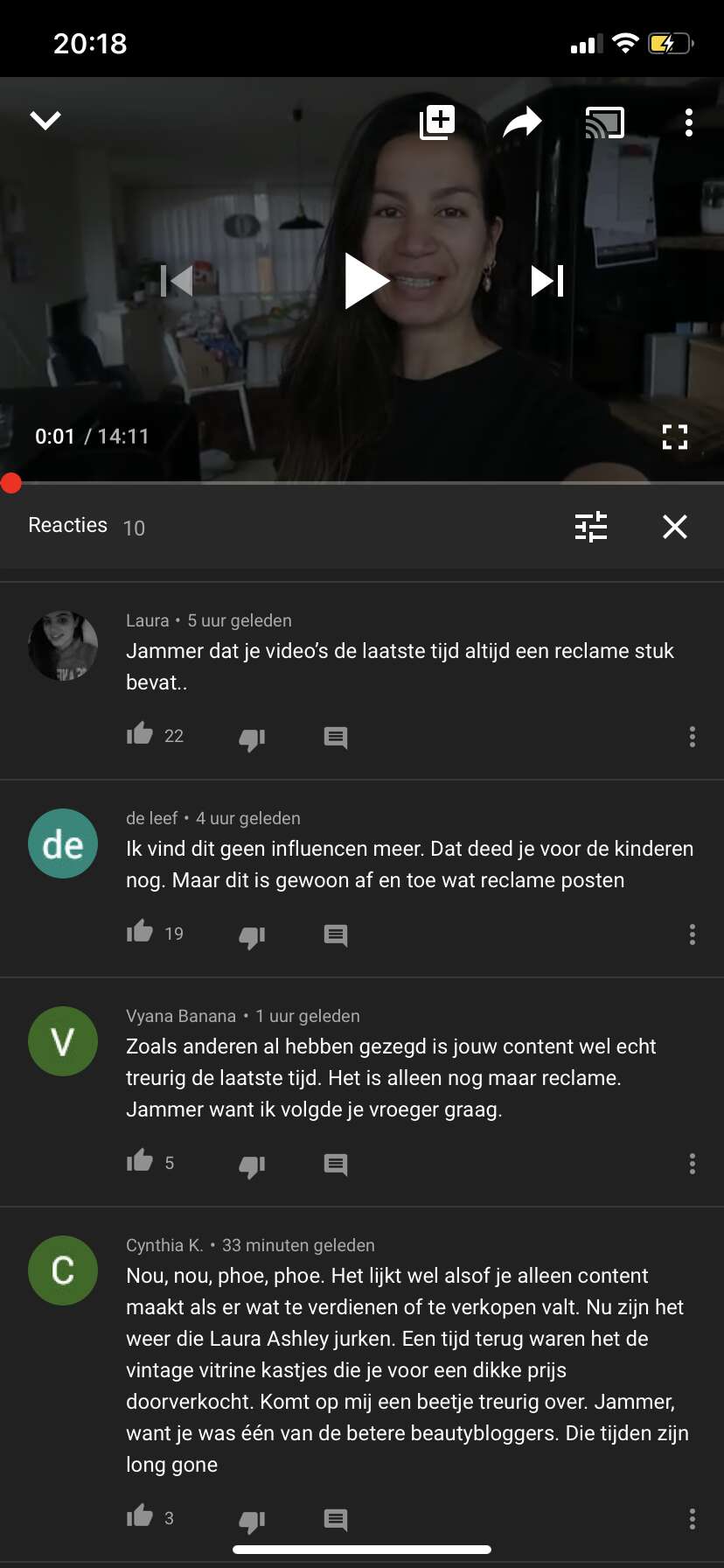724x1568 pixels.
Task: Share the video with the arrow icon
Action: (x=522, y=122)
